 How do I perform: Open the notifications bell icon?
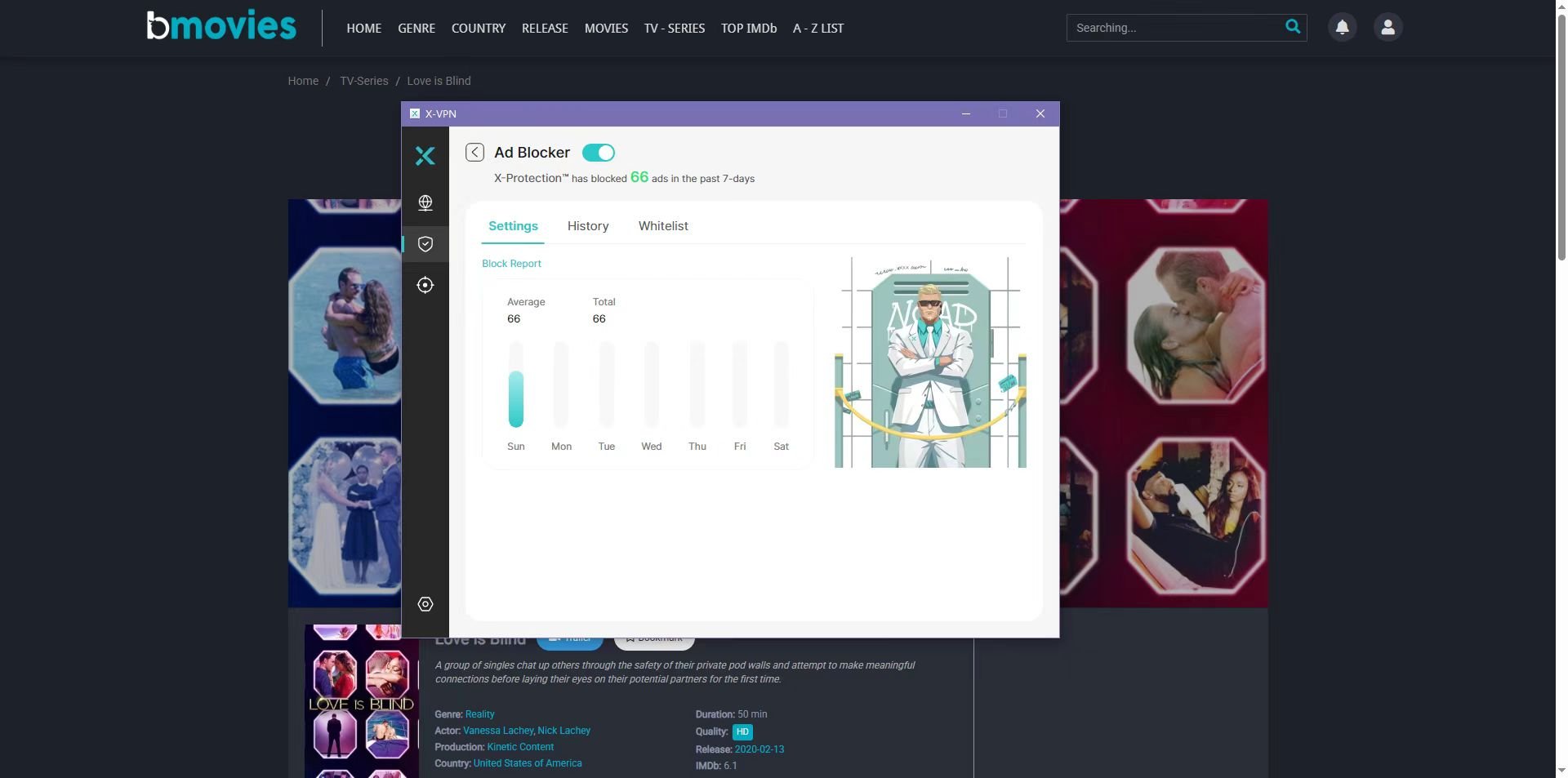[x=1342, y=27]
